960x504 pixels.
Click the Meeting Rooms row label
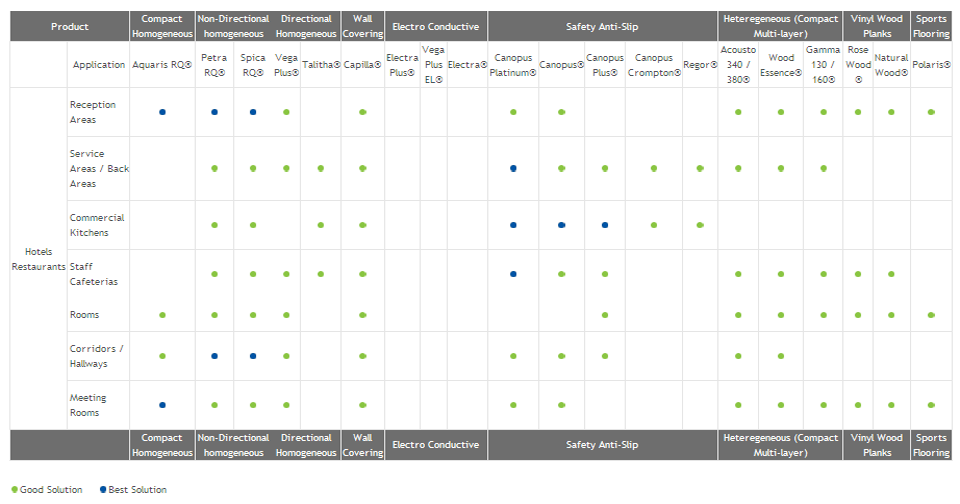(88, 405)
